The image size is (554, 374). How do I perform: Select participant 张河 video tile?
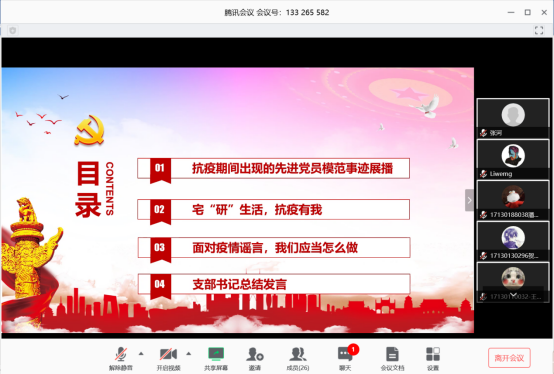pos(513,118)
